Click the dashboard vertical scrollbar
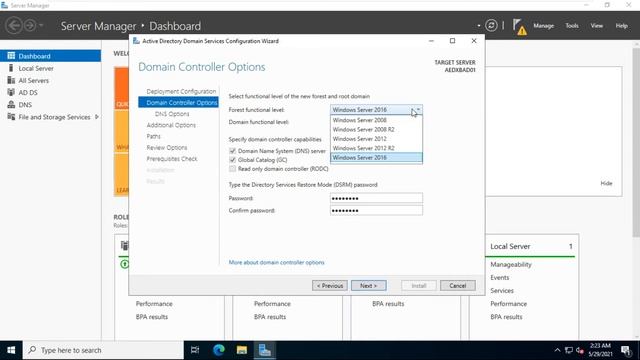Image resolution: width=640 pixels, height=360 pixels. [x=636, y=143]
